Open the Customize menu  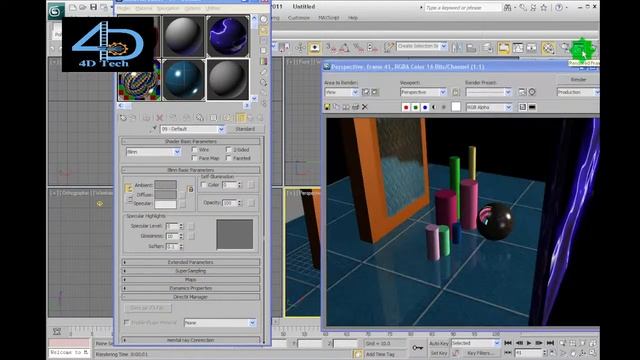(x=298, y=18)
